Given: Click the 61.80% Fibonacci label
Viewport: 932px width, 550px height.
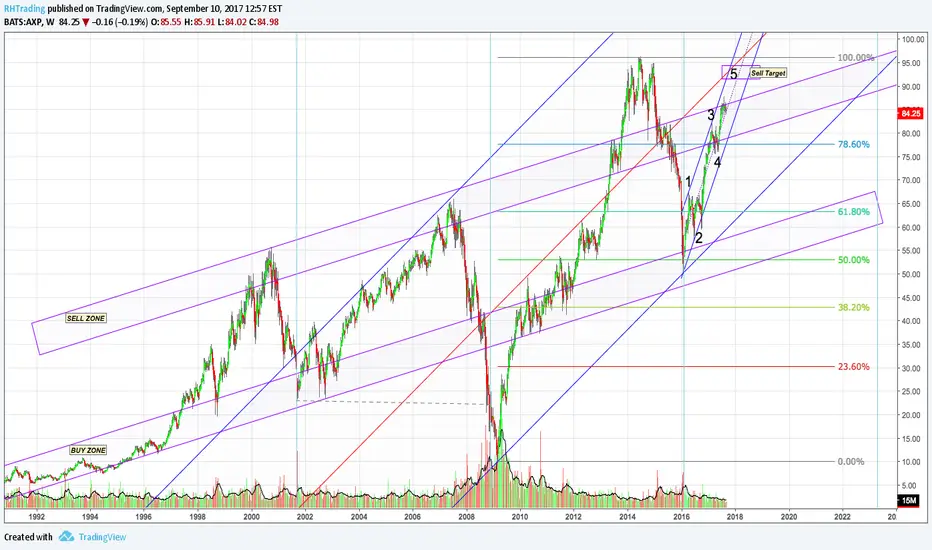Looking at the screenshot, I should coord(854,212).
